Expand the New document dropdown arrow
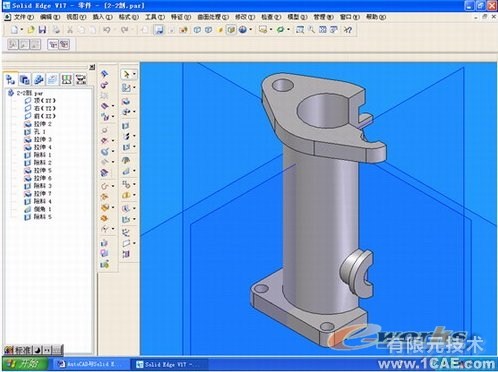 pos(22,30)
